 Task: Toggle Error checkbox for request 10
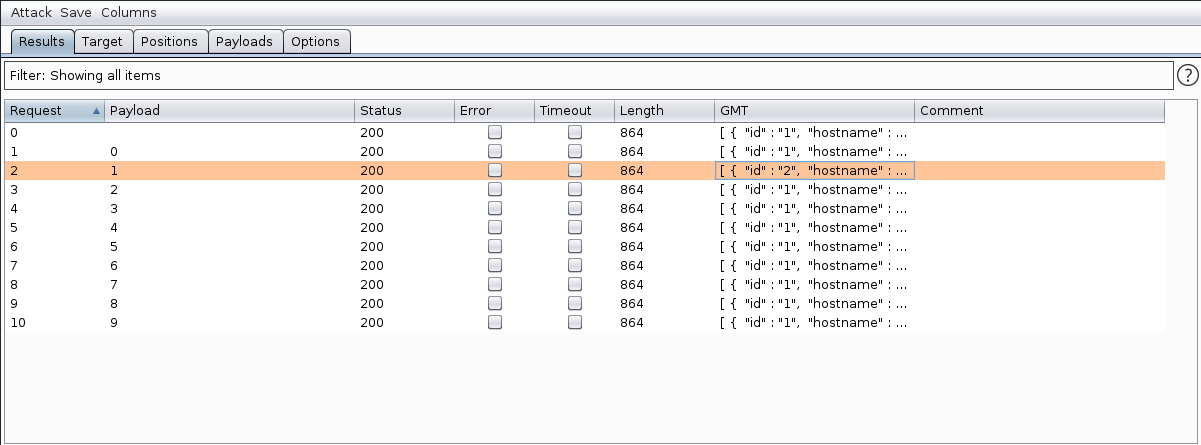pos(495,322)
